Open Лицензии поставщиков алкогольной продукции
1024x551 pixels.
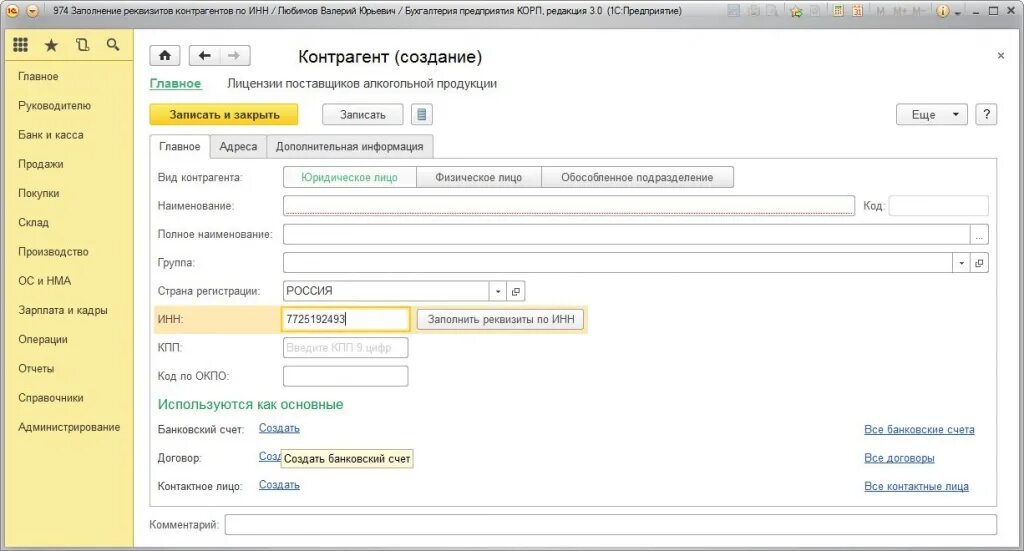point(362,84)
